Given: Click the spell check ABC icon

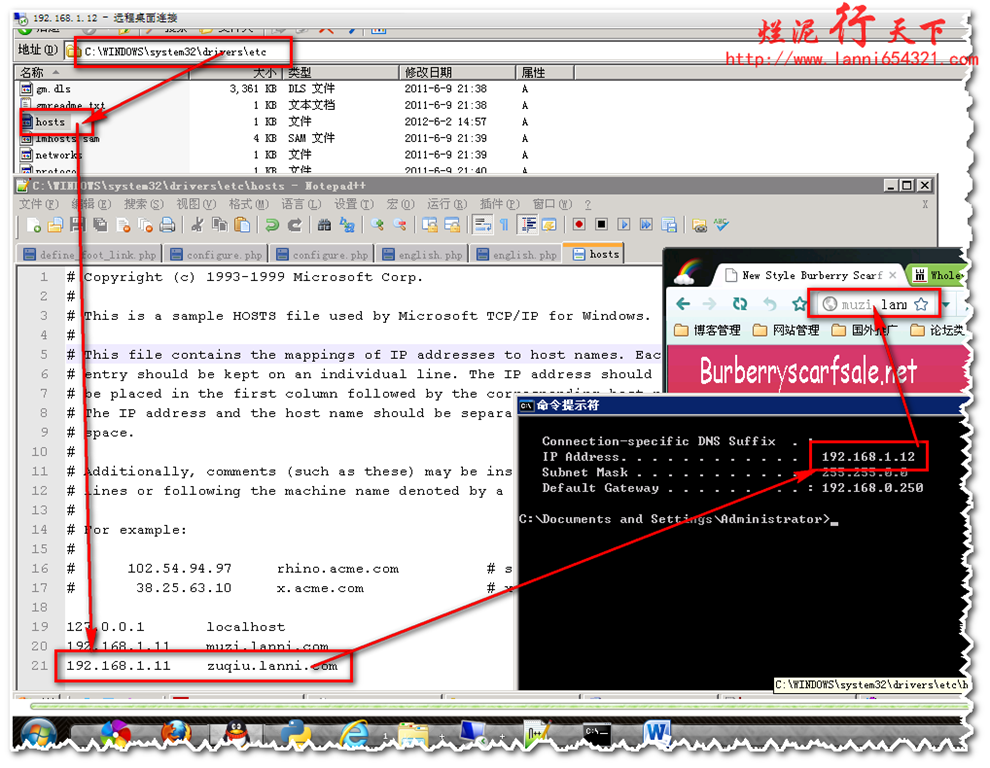Looking at the screenshot, I should [721, 224].
